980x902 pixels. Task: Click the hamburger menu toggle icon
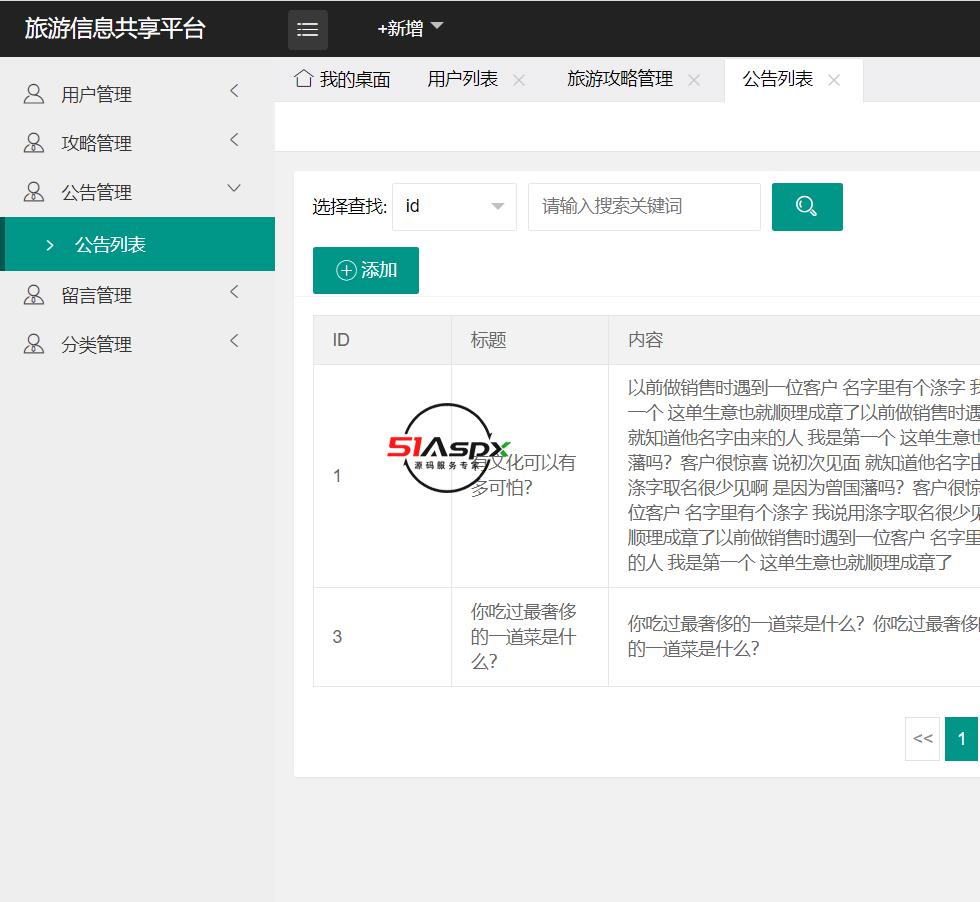tap(308, 30)
